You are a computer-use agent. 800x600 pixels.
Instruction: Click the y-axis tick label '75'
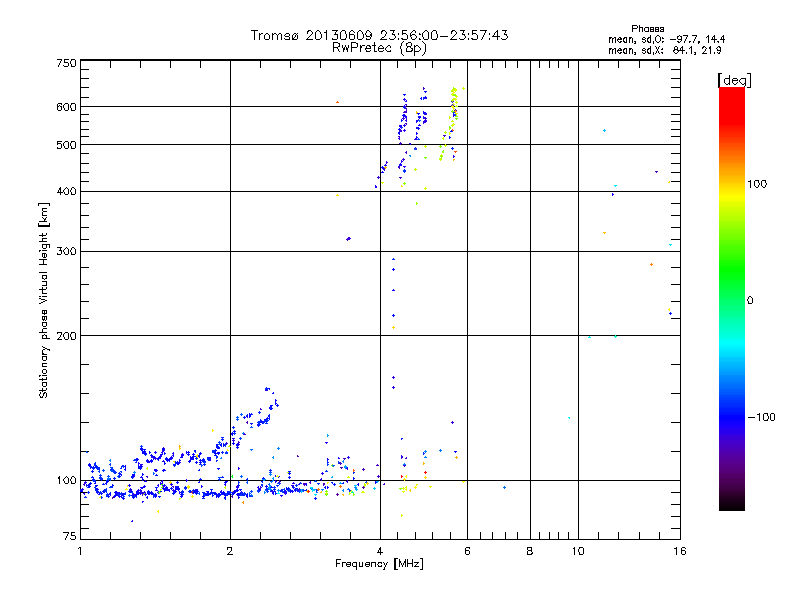[69, 536]
